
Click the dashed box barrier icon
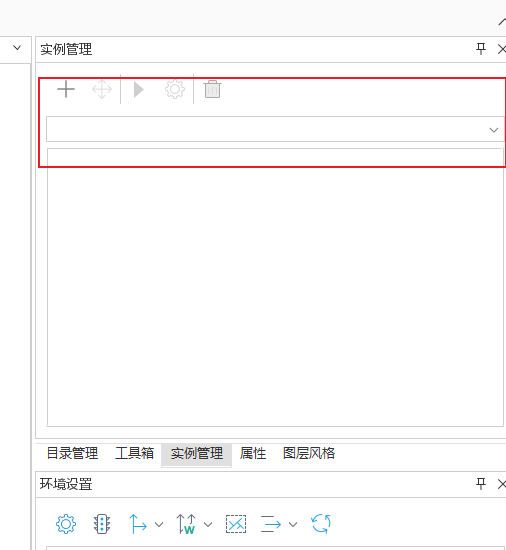236,524
